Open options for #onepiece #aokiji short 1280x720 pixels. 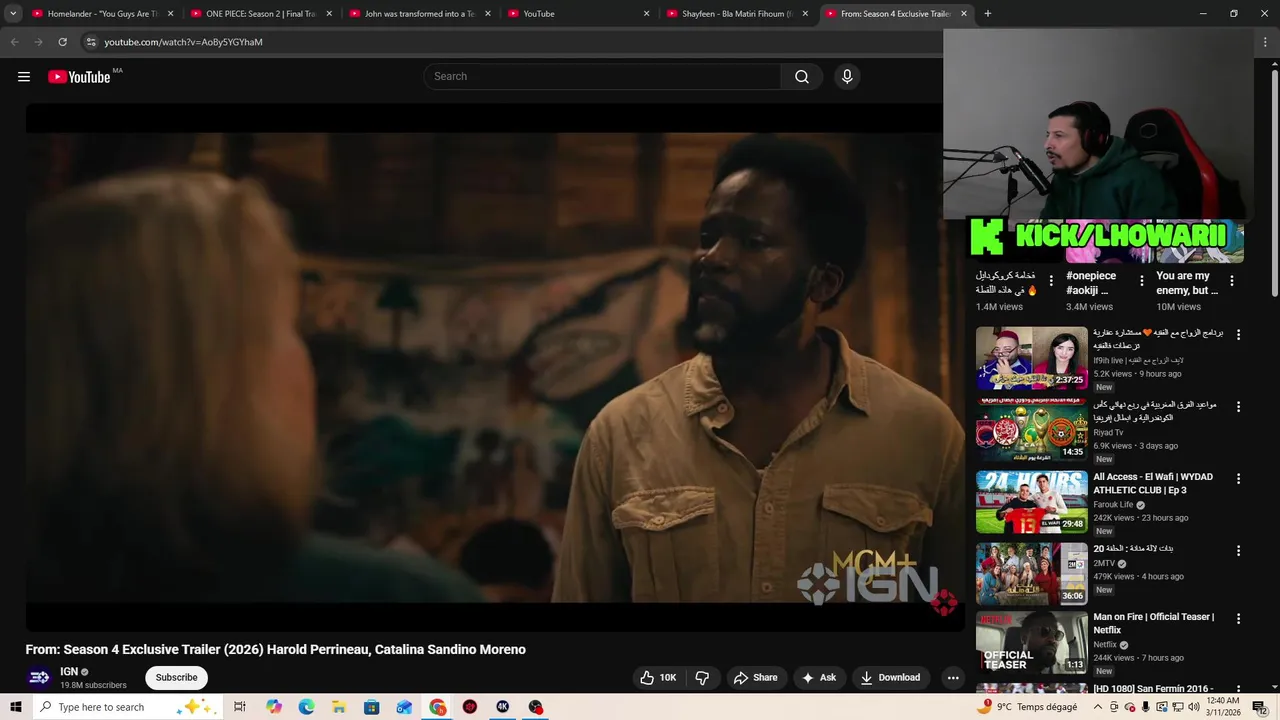pos(1142,281)
